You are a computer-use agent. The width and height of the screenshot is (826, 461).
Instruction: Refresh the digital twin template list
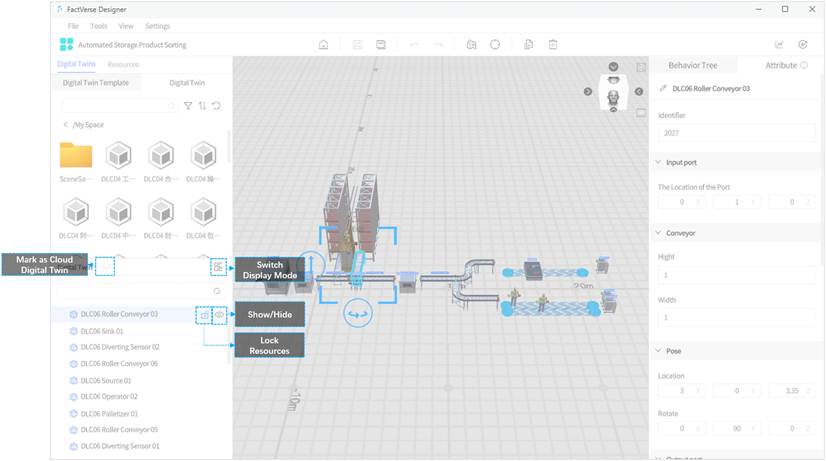[x=216, y=105]
